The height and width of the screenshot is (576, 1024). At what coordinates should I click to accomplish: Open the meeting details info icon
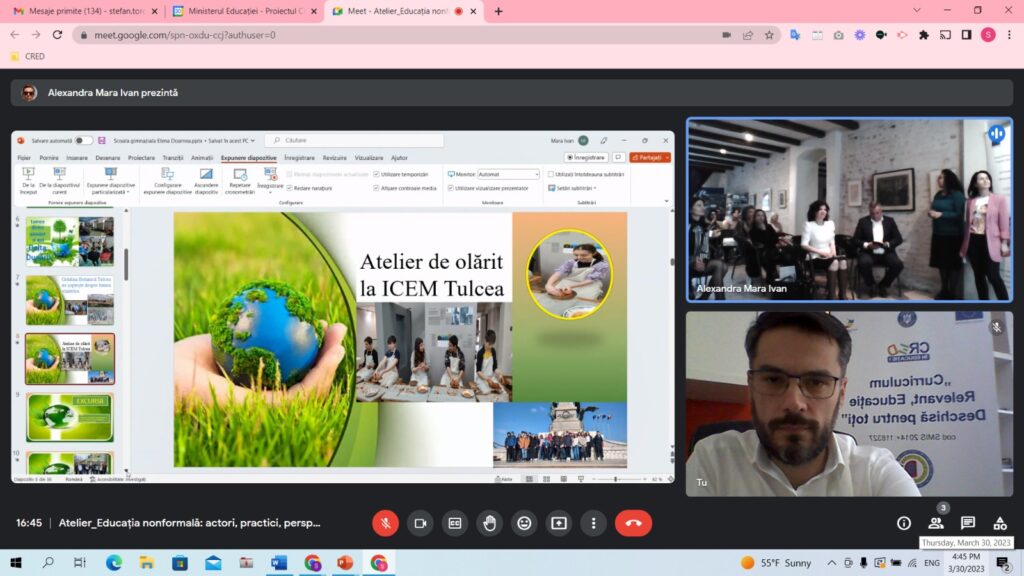(904, 523)
